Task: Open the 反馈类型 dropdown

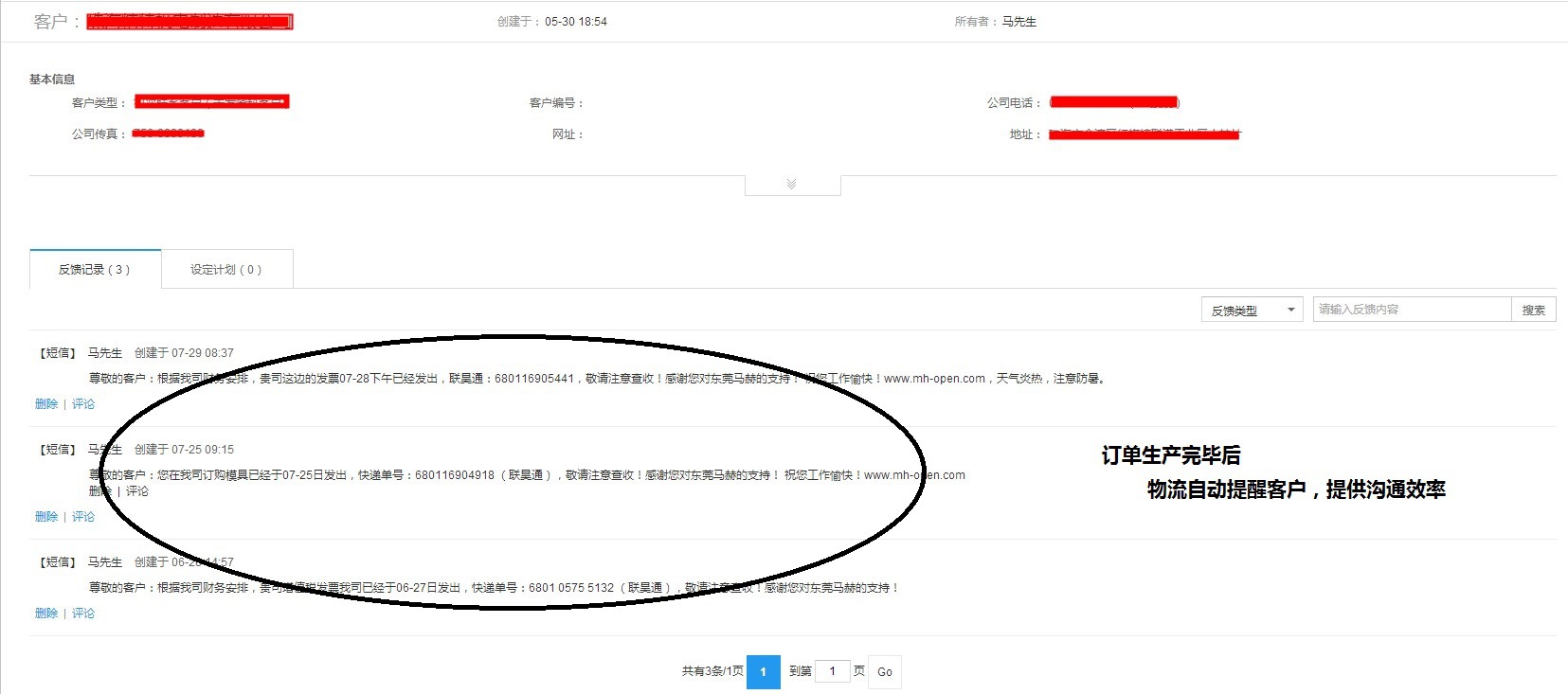Action: [x=1253, y=311]
